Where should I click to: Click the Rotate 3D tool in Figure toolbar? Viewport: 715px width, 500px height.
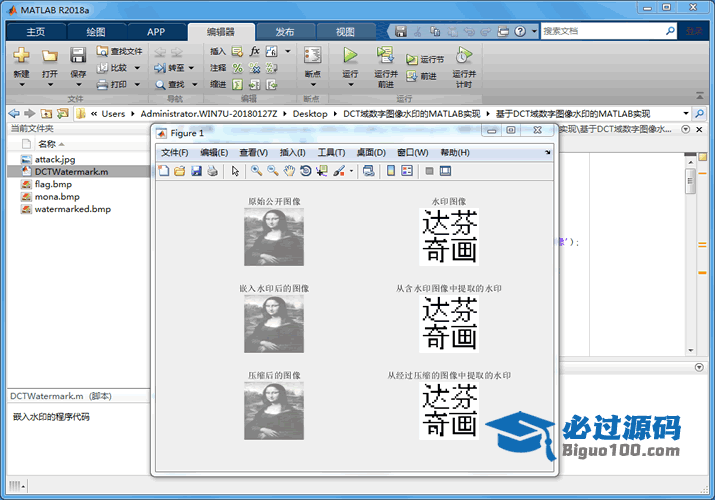(x=305, y=171)
